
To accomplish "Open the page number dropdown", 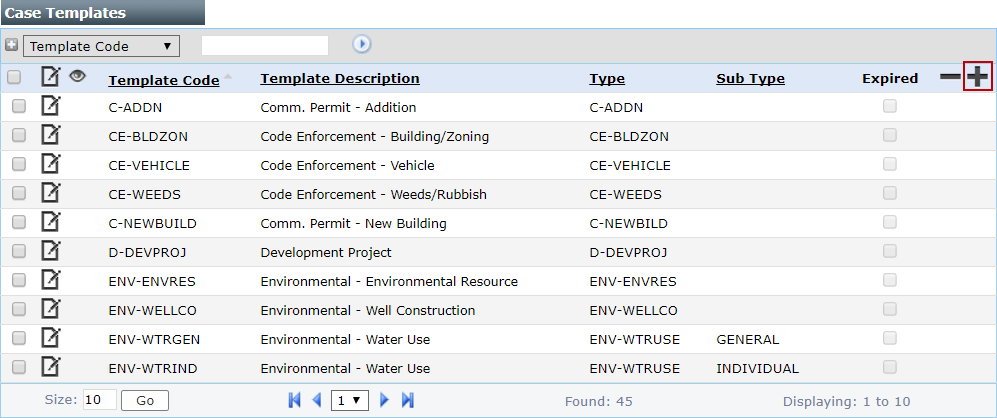I will click(x=350, y=400).
